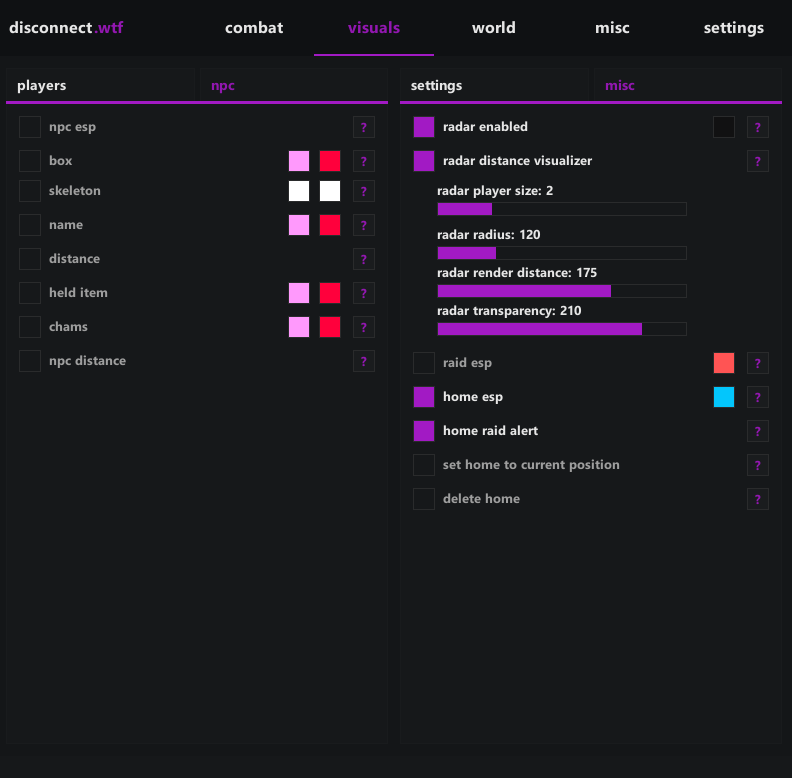Screen dimensions: 792x778
Task: Open the world tab
Action: pyautogui.click(x=494, y=28)
